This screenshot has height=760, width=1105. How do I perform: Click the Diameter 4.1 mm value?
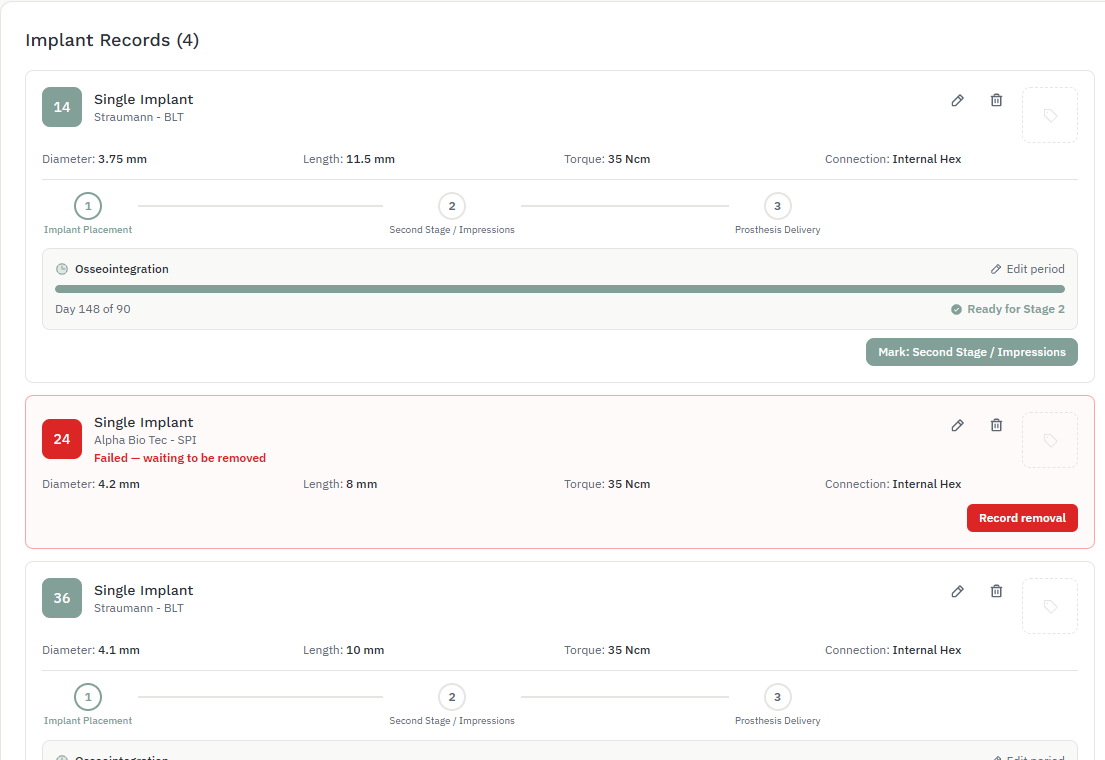119,651
